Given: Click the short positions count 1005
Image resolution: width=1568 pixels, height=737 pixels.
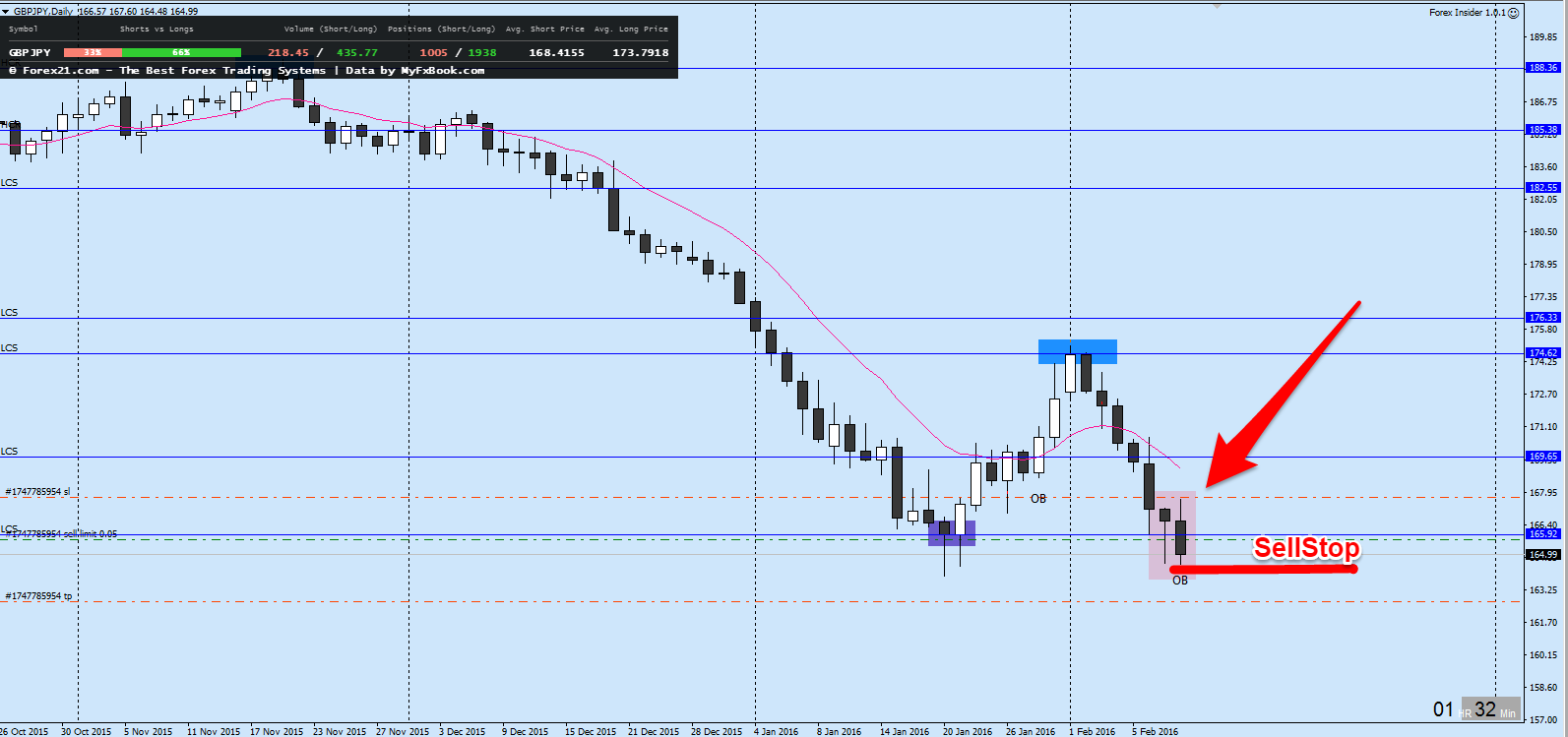Looking at the screenshot, I should pos(433,53).
